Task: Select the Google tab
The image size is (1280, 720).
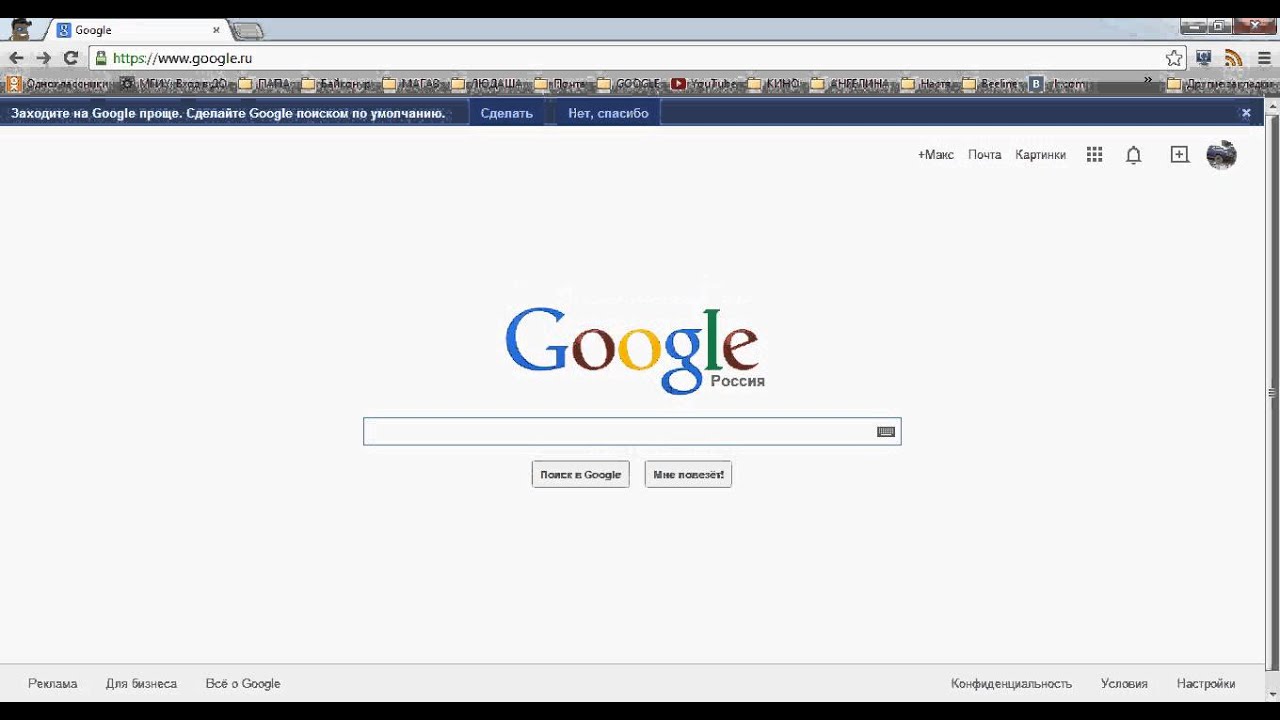Action: [x=137, y=31]
